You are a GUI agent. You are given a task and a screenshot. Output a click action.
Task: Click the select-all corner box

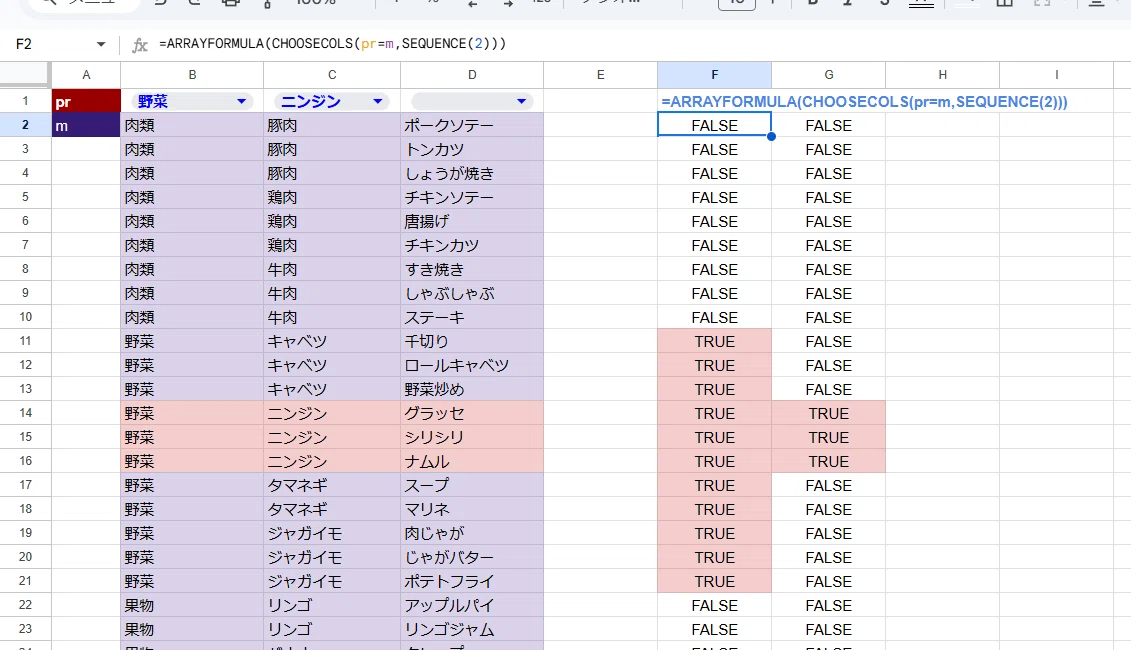[x=25, y=75]
